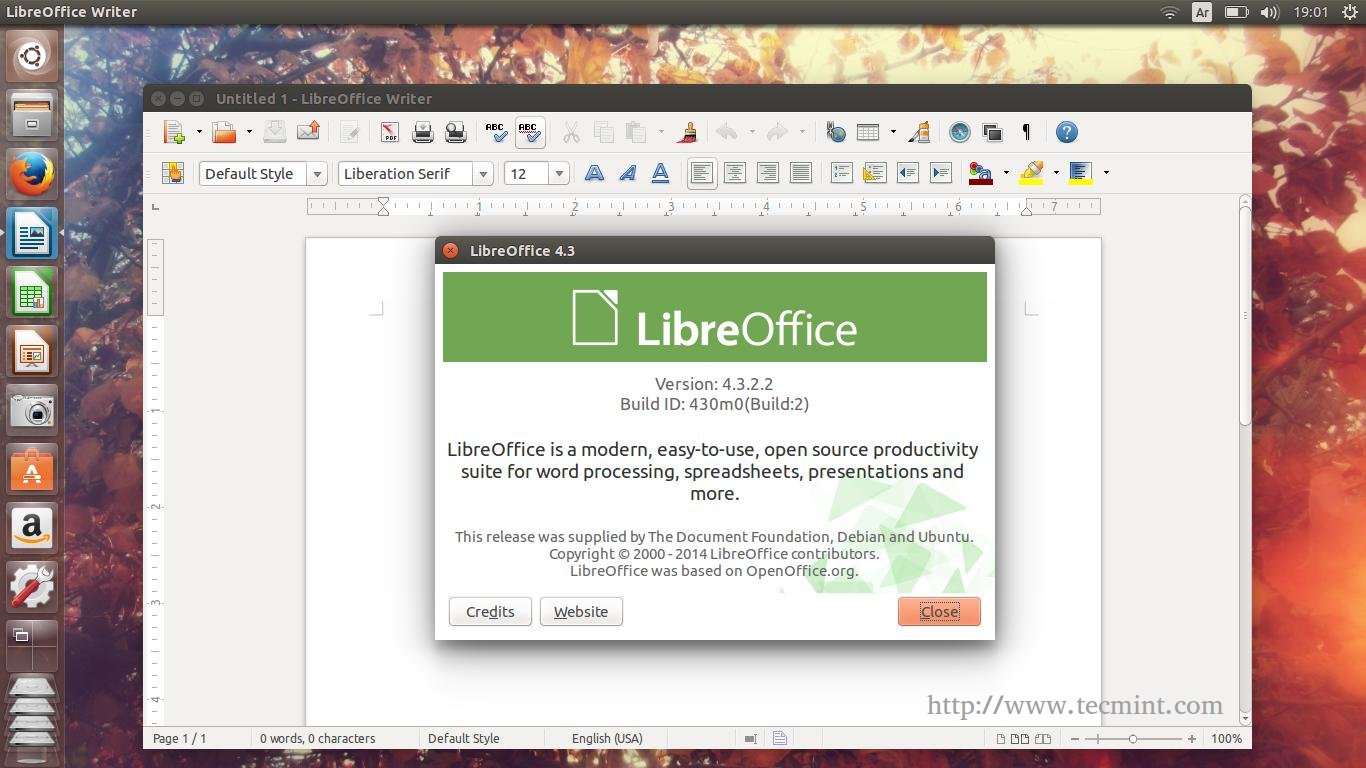Open the Gallery icon
The width and height of the screenshot is (1366, 768).
coord(993,132)
